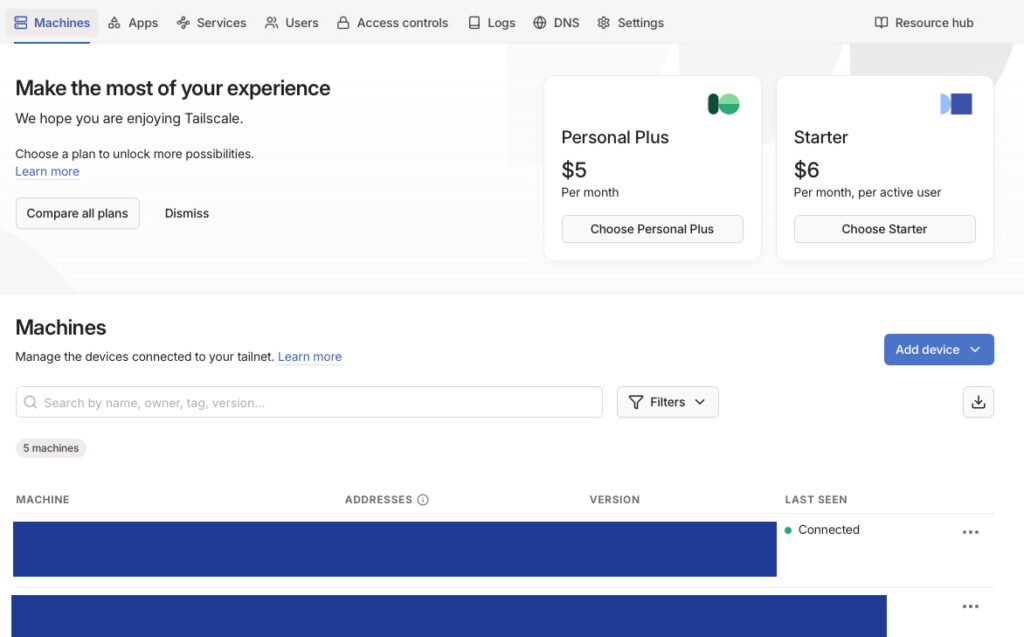This screenshot has width=1024, height=637.
Task: Click Compare all plans button
Action: (x=77, y=213)
